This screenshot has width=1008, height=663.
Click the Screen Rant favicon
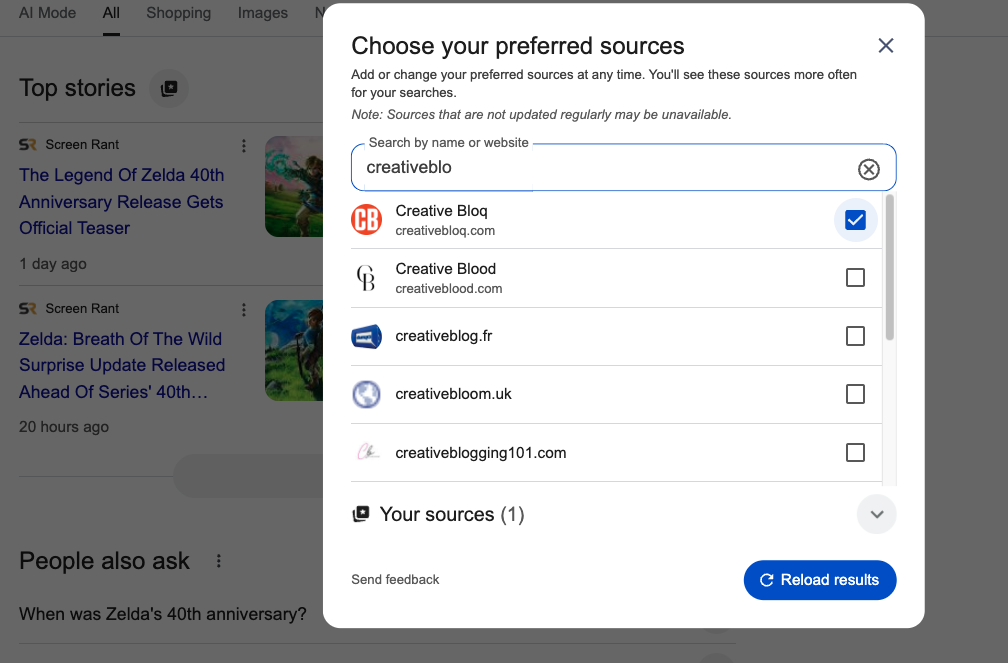[28, 144]
